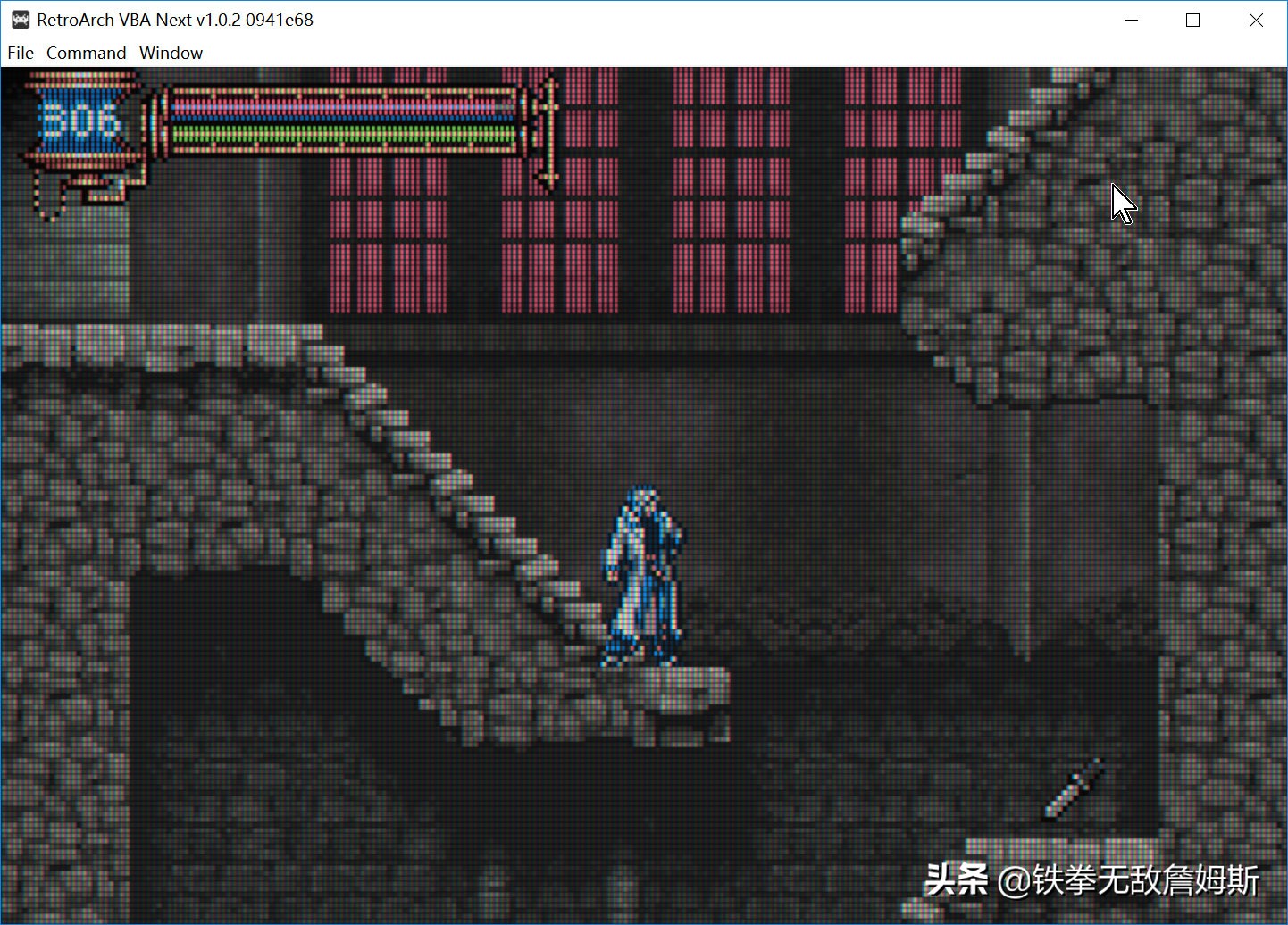Click the green magic bar
Image resolution: width=1288 pixels, height=925 pixels.
(x=343, y=136)
